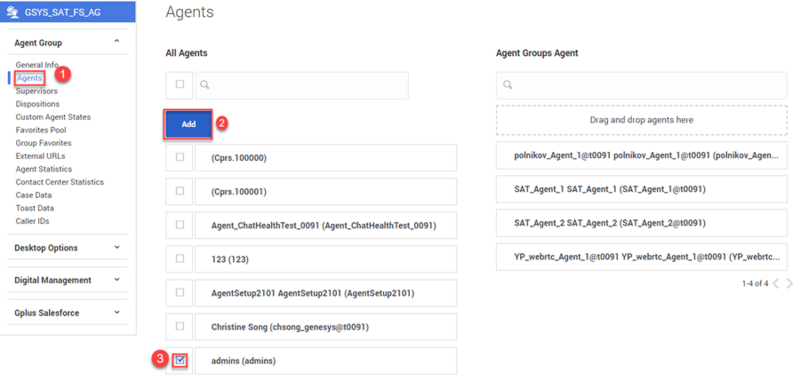The image size is (800, 381).
Task: Collapse the Agent Group section
Action: 117,42
